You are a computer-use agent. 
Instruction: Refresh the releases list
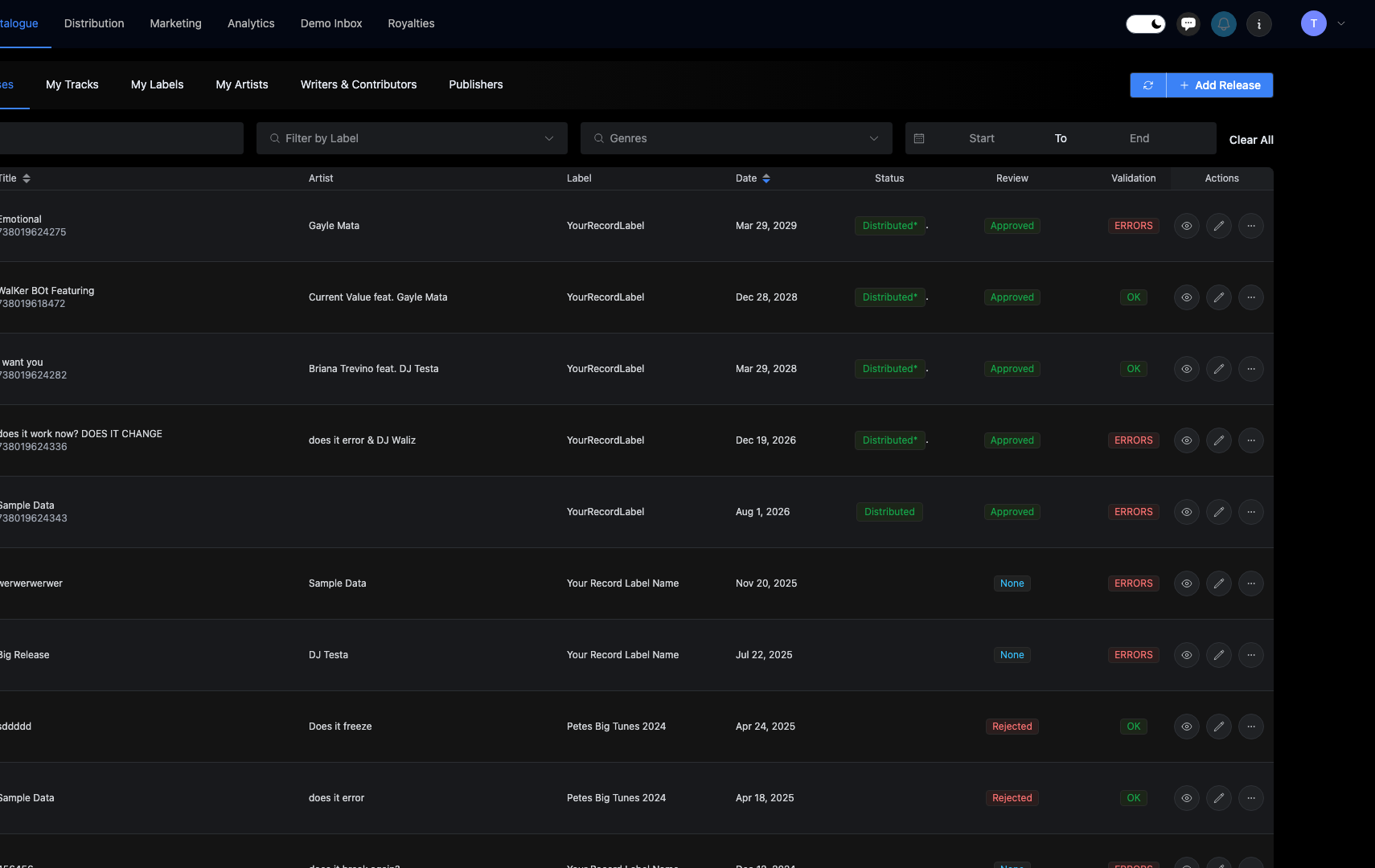1147,85
